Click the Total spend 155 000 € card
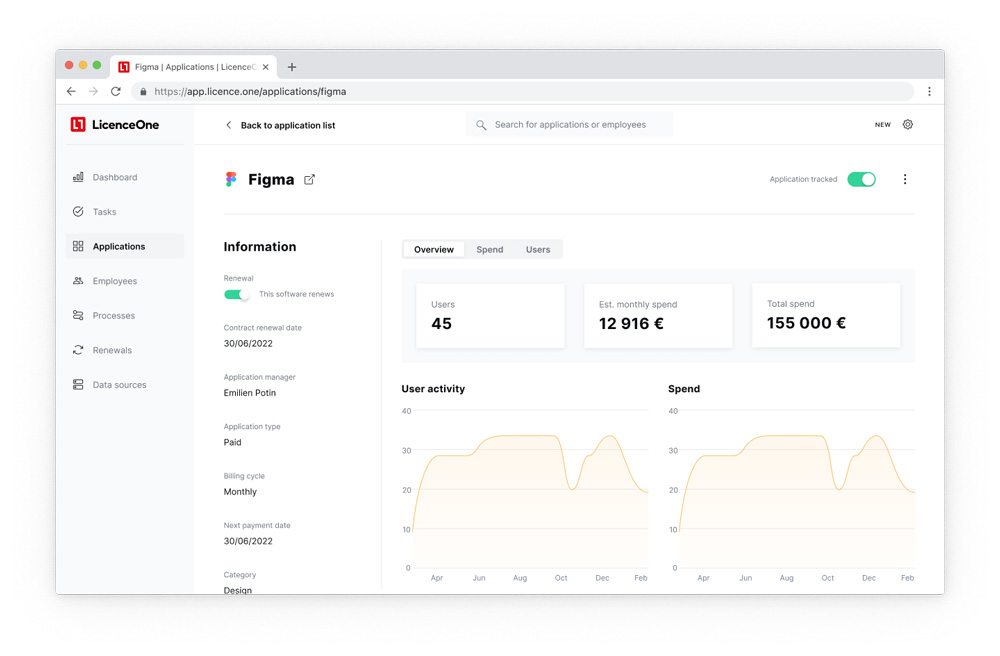 [826, 316]
